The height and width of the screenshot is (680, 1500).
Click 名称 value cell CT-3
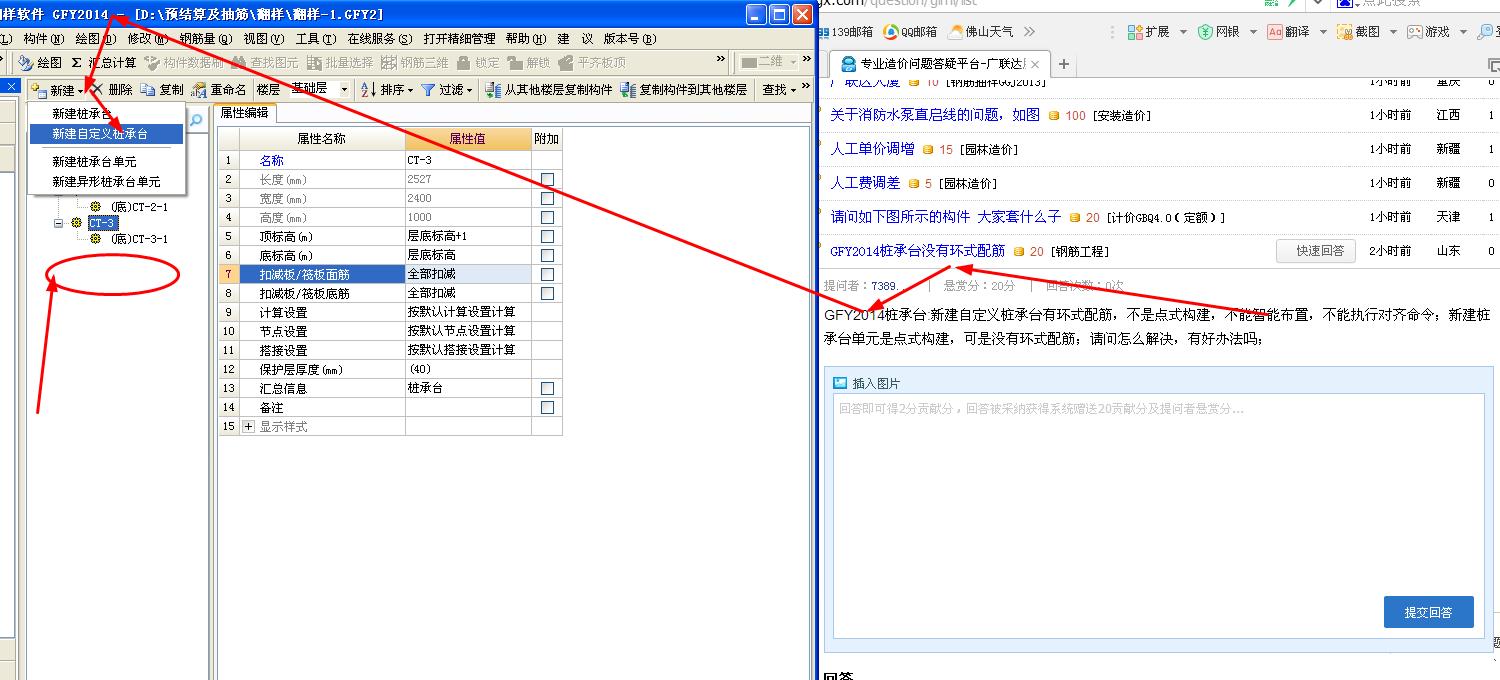point(468,160)
